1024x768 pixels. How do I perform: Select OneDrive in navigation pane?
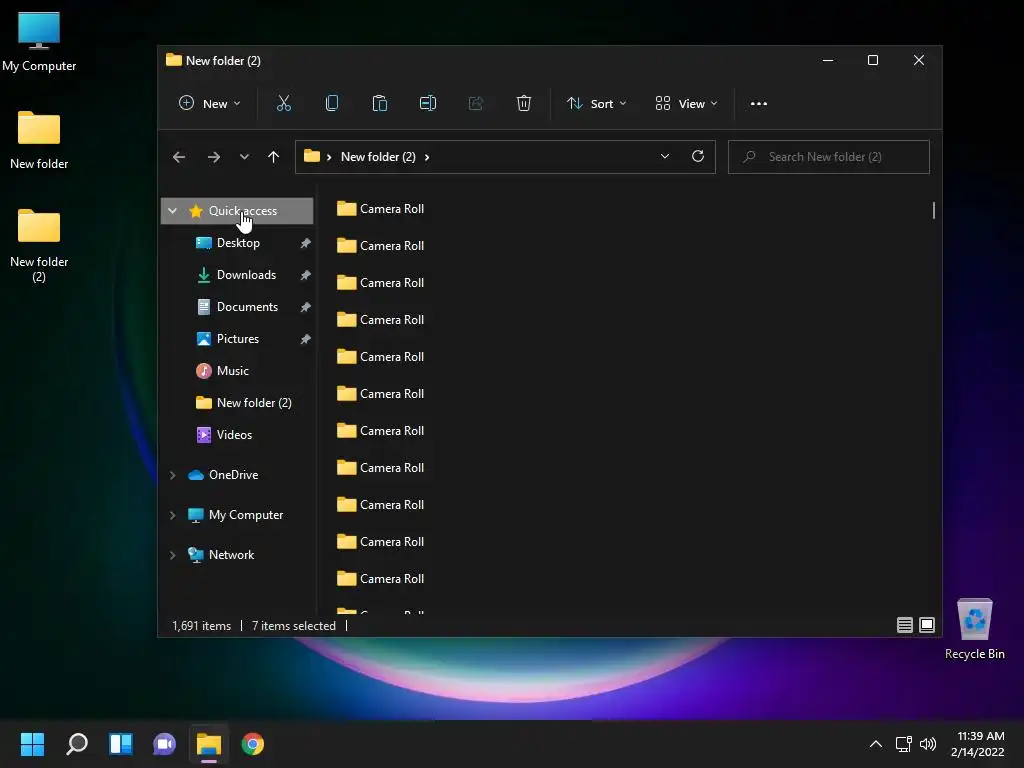(x=233, y=475)
